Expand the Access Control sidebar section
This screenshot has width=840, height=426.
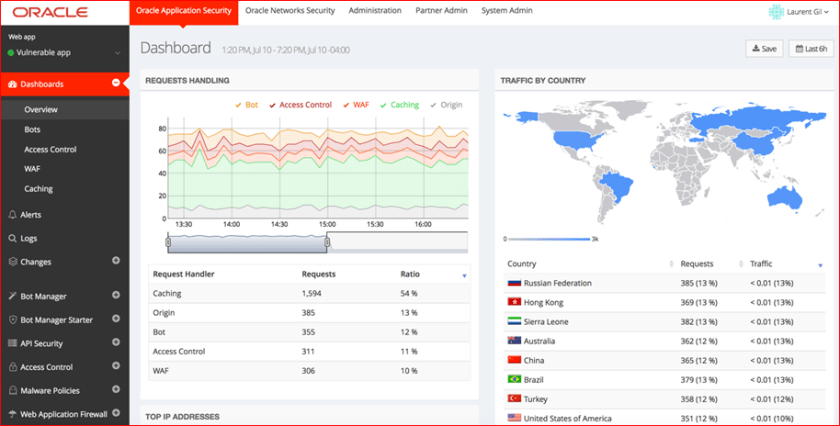[x=116, y=367]
